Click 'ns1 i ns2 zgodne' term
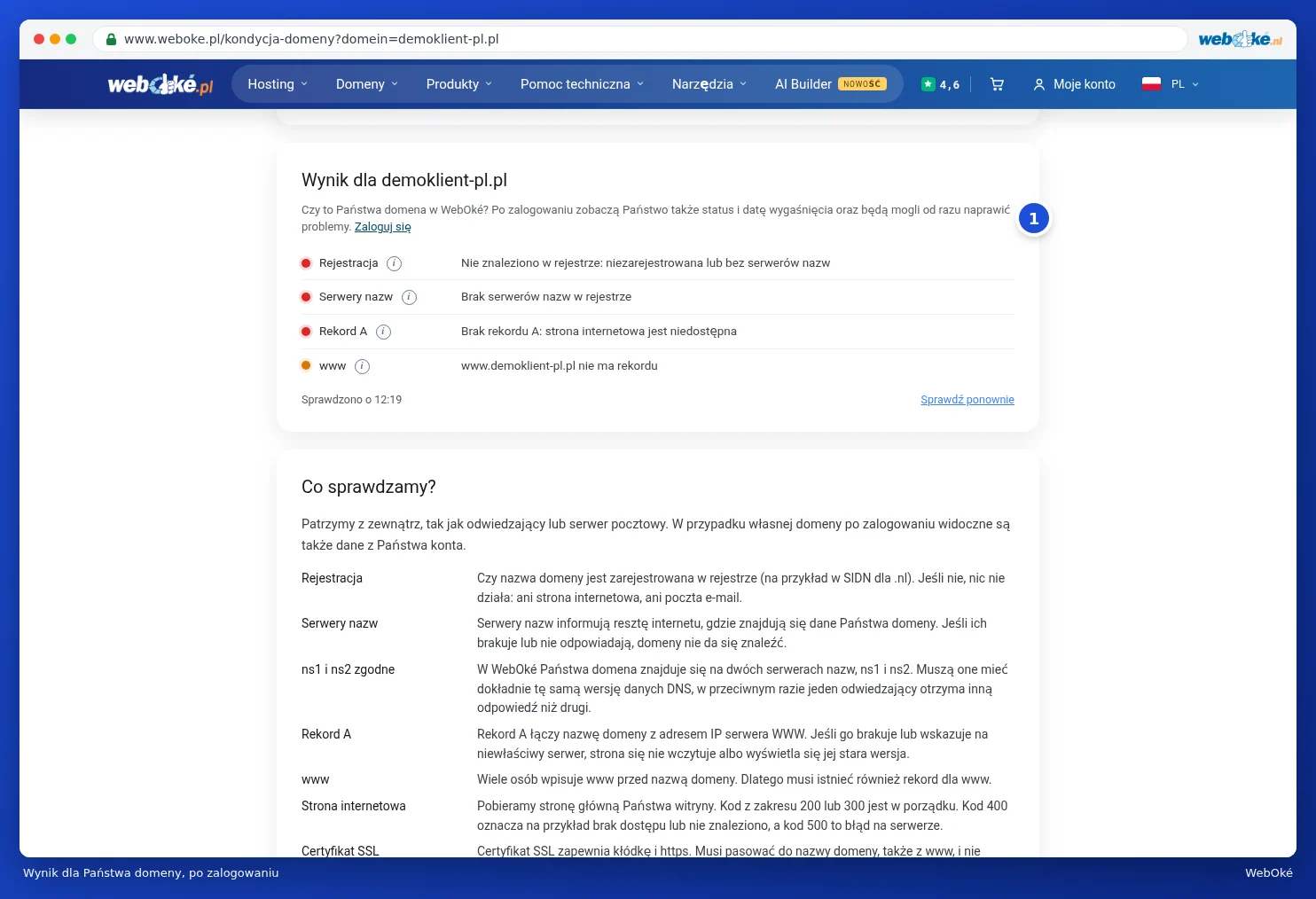Image resolution: width=1316 pixels, height=899 pixels. pyautogui.click(x=349, y=669)
